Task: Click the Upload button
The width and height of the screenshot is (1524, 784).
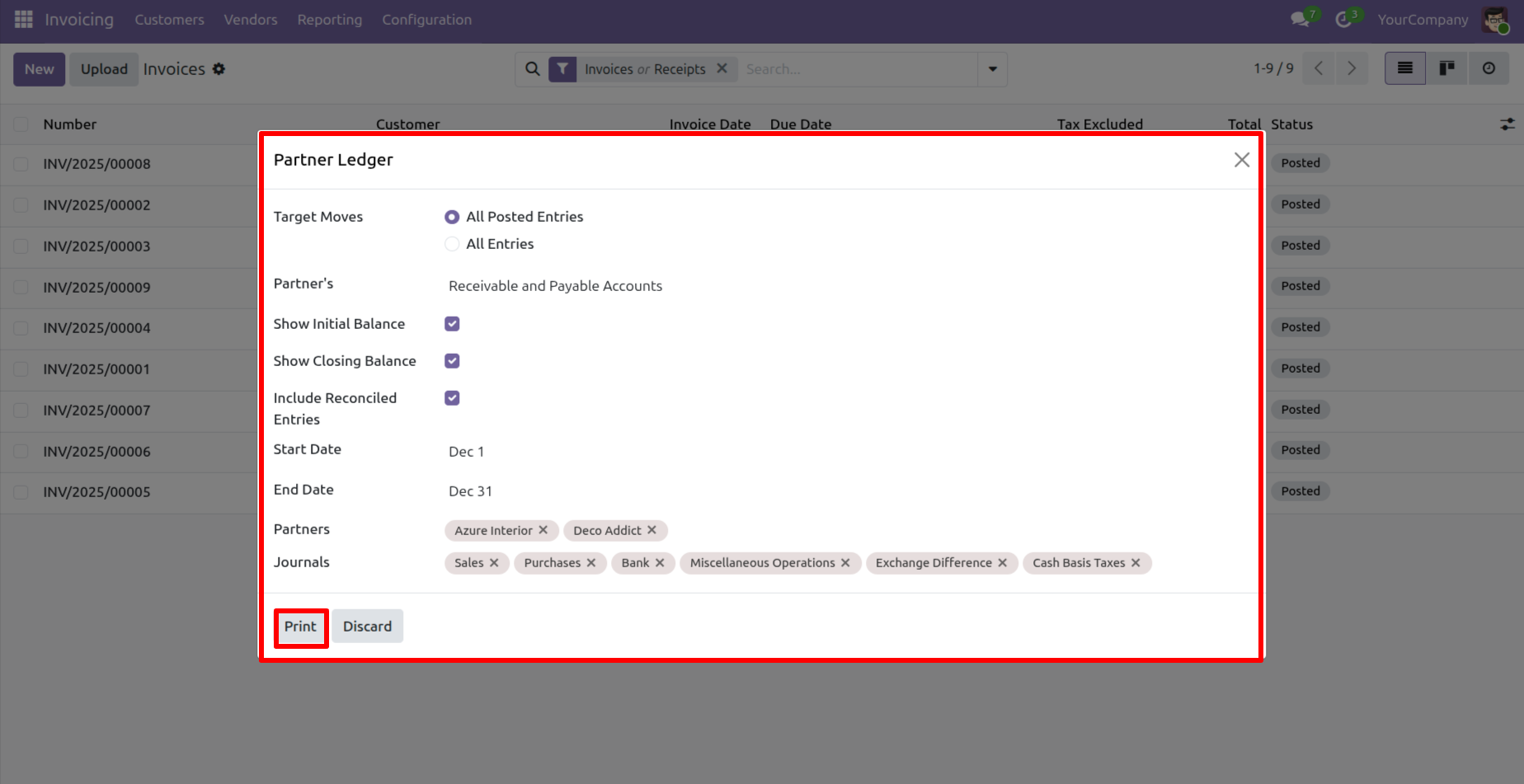Action: (x=104, y=69)
